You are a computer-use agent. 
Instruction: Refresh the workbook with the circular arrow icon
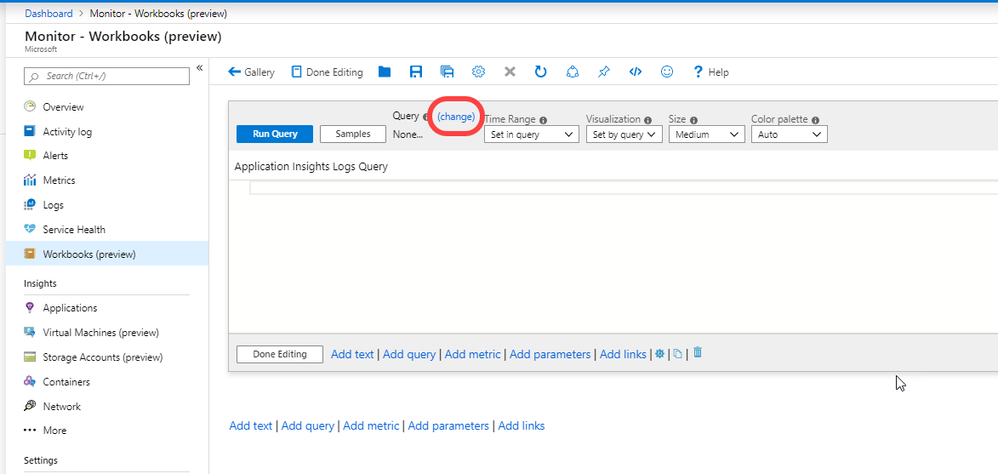click(x=541, y=72)
